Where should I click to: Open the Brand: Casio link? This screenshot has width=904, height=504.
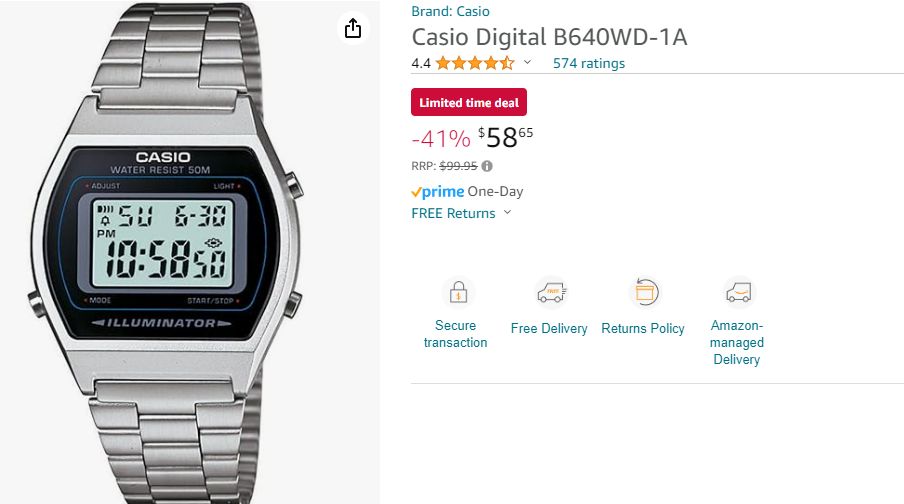pyautogui.click(x=450, y=11)
